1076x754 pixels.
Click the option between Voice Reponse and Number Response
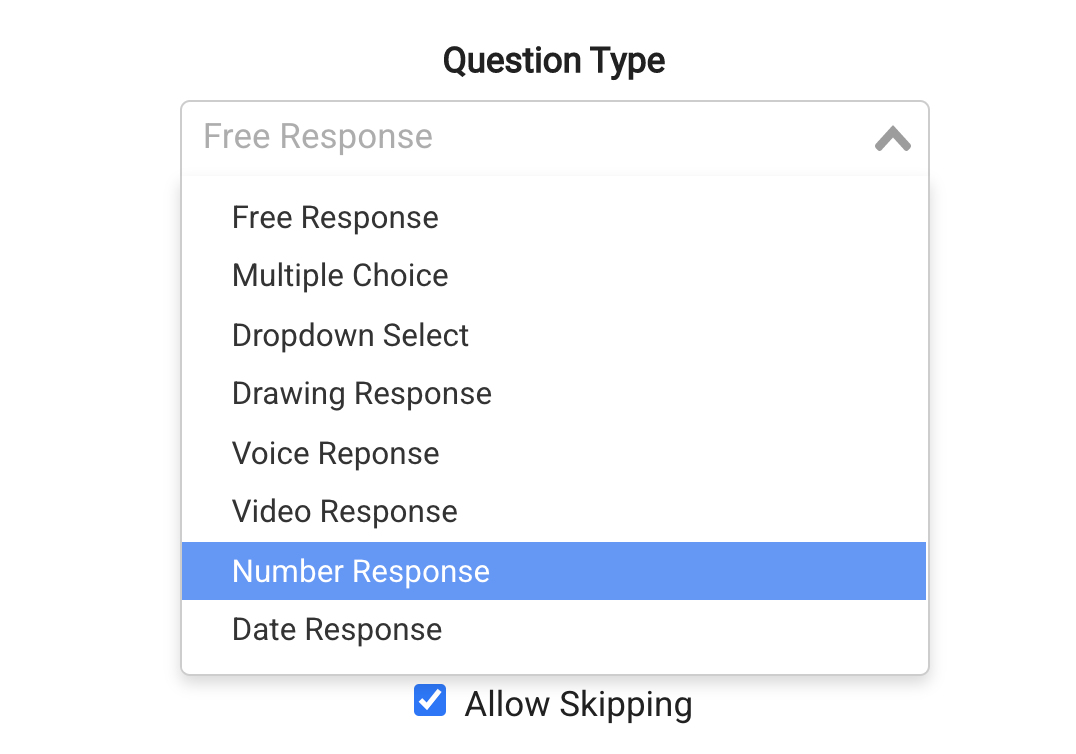(344, 512)
